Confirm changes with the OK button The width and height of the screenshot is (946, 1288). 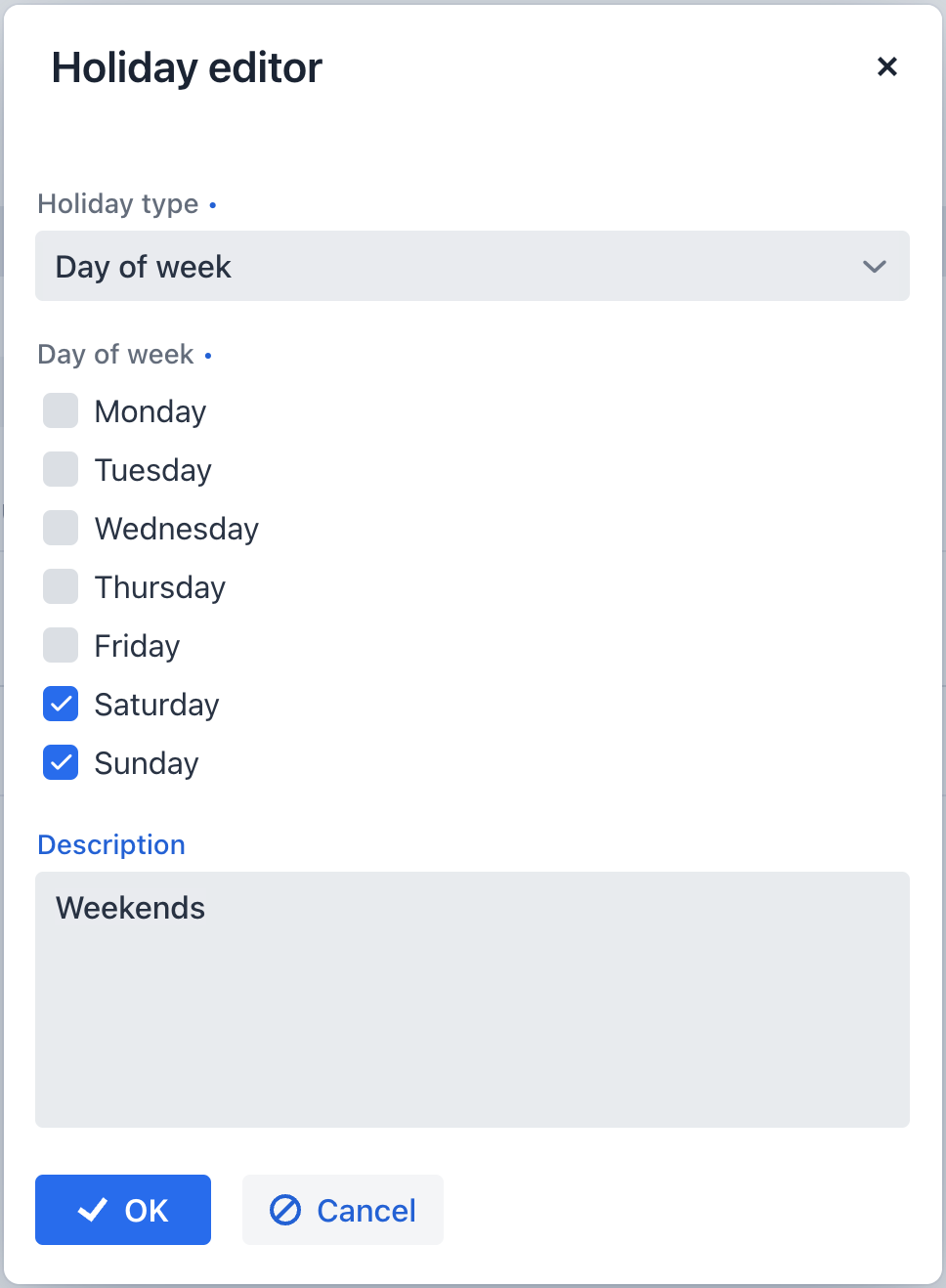click(x=122, y=1210)
